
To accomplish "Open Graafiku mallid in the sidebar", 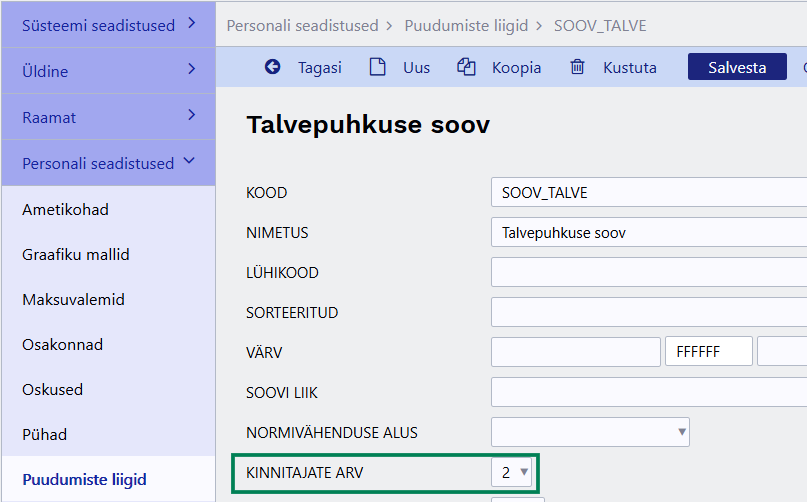I will point(75,255).
